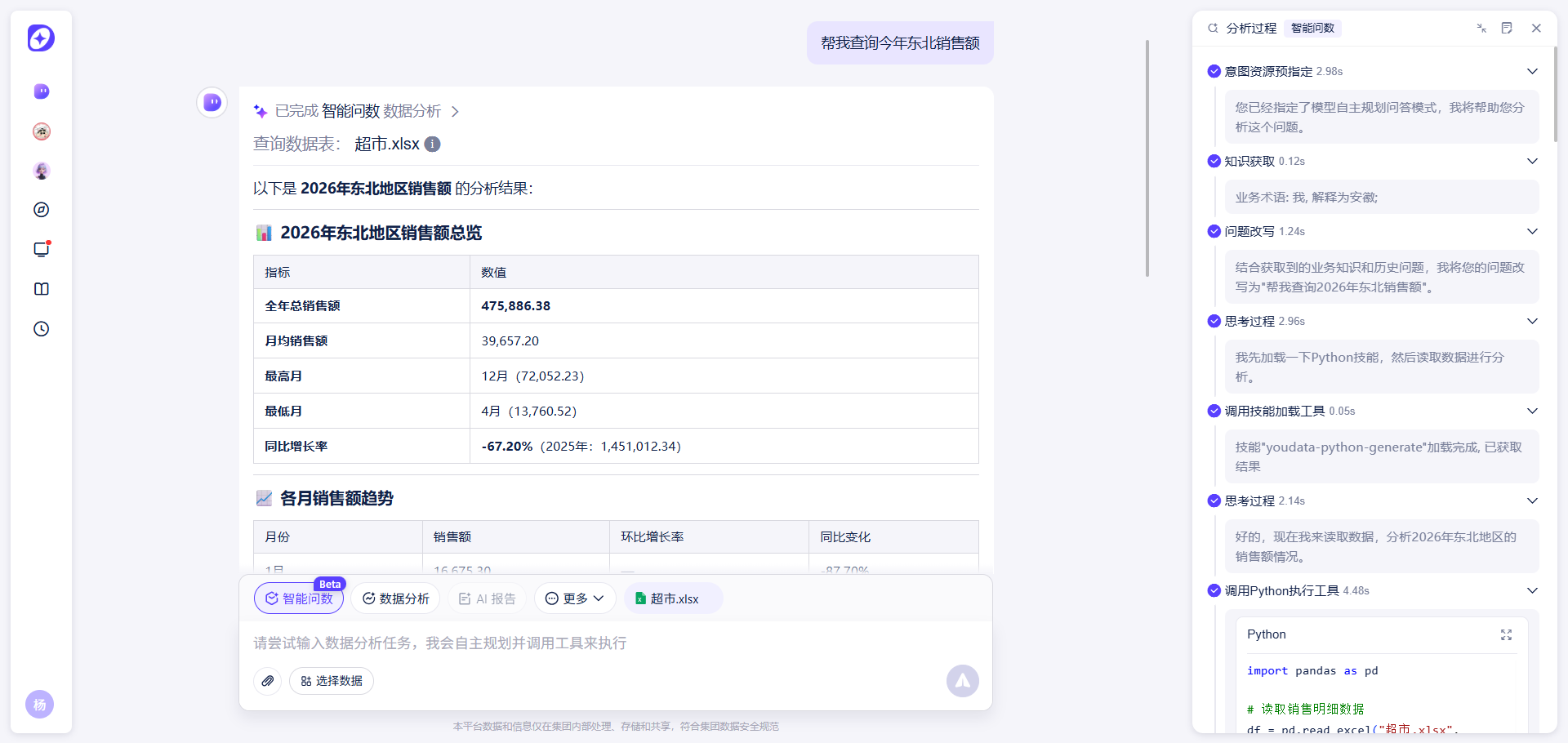The height and width of the screenshot is (743, 1568).
Task: Expand the 已完成 智能问数 数据分析 link
Action: [358, 111]
